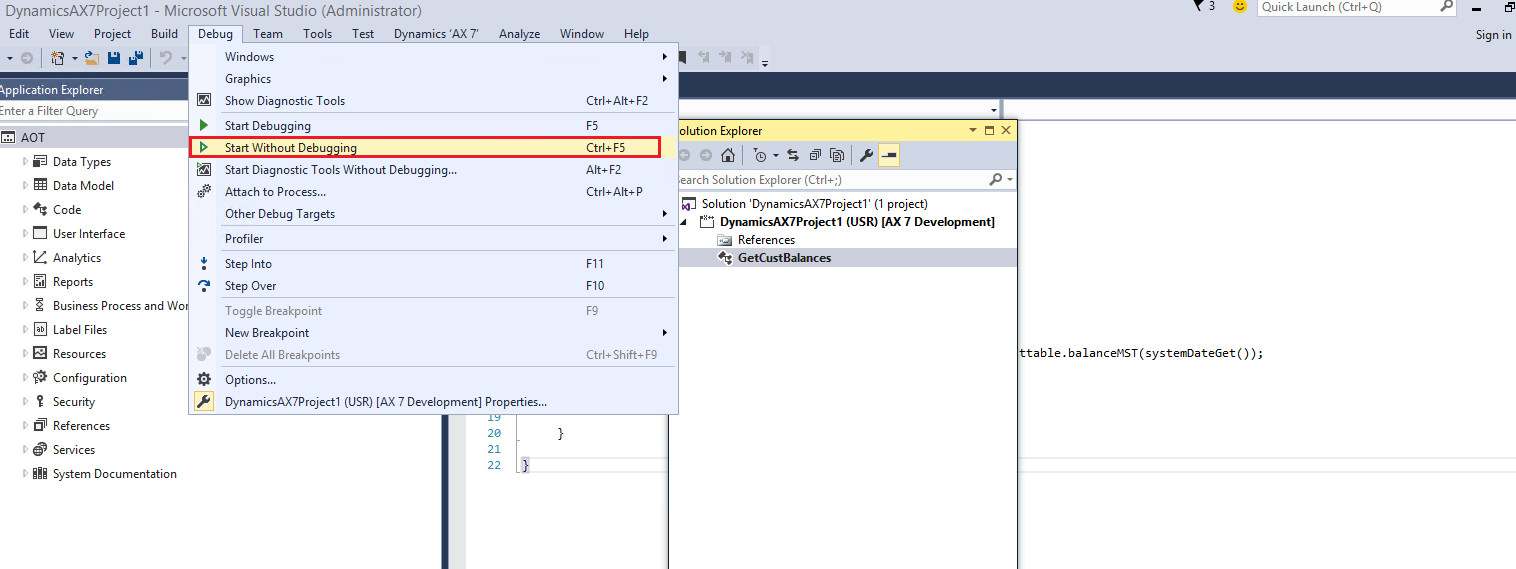This screenshot has height=569, width=1516.
Task: Click the Sign in link
Action: (1493, 35)
